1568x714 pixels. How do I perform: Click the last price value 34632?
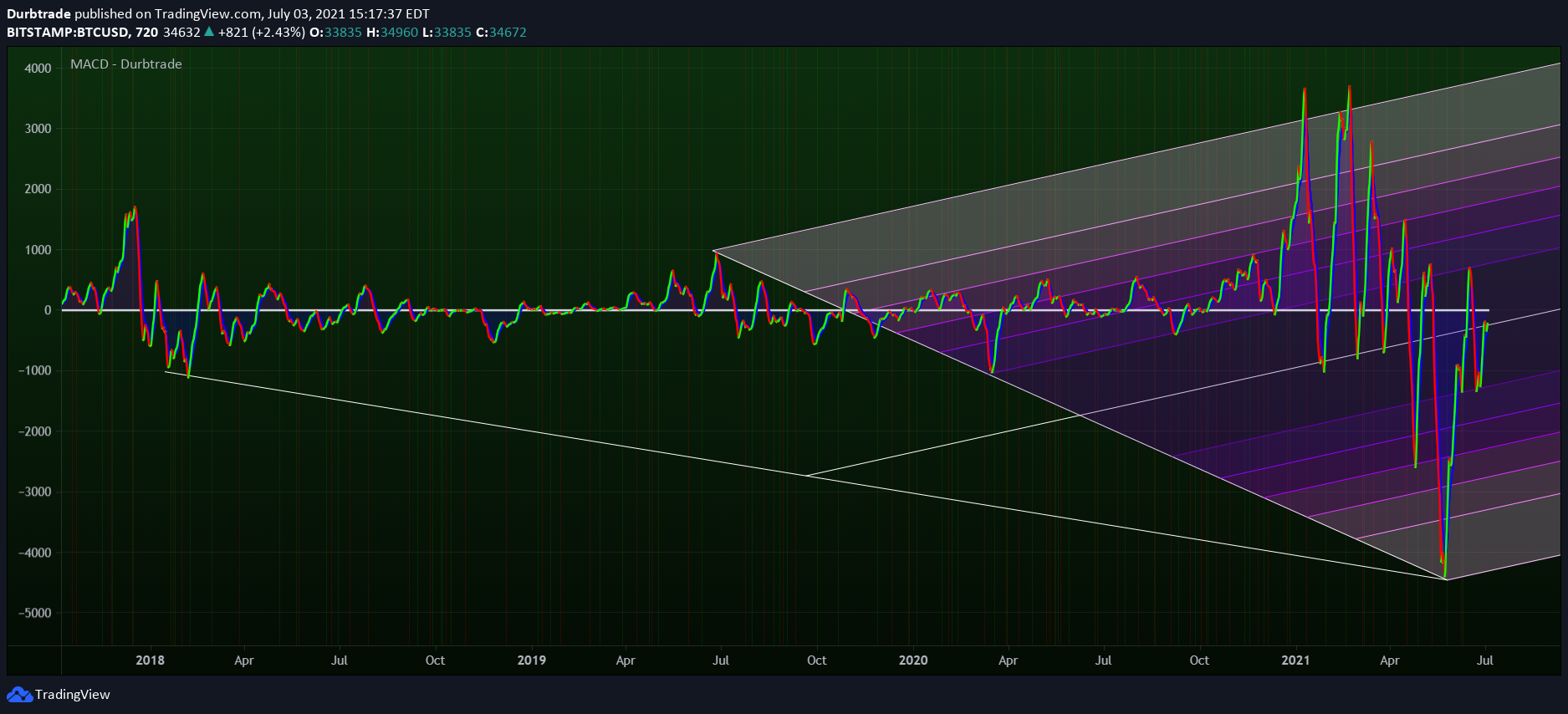click(181, 32)
